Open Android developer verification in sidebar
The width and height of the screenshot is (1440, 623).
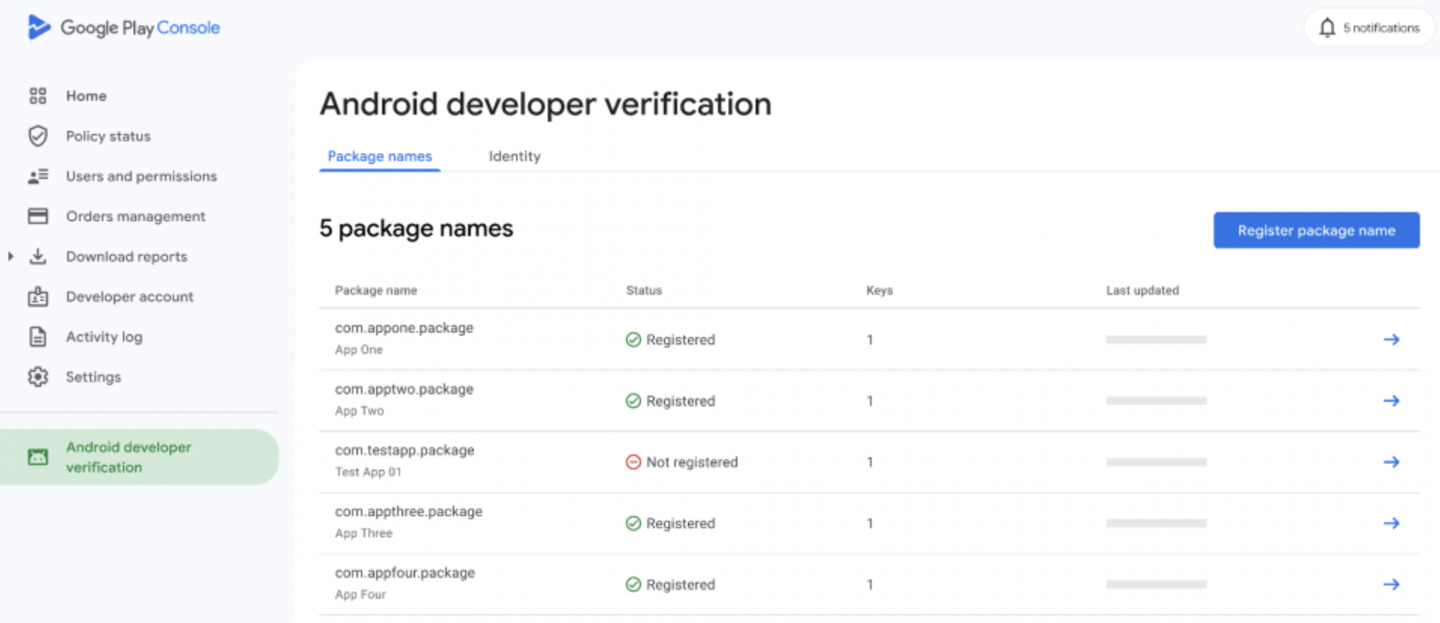point(128,457)
